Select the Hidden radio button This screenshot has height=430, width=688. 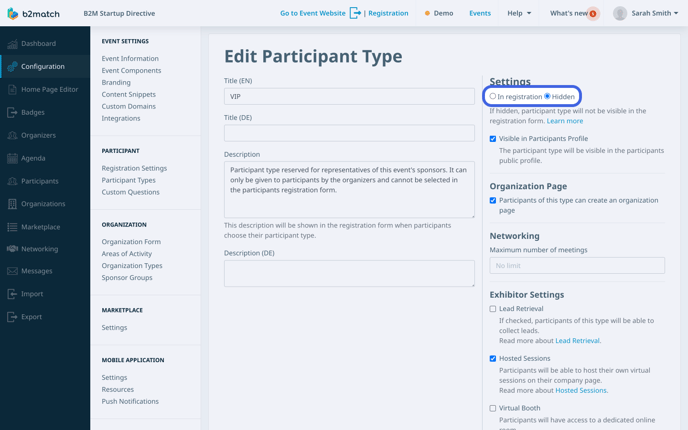tap(547, 96)
